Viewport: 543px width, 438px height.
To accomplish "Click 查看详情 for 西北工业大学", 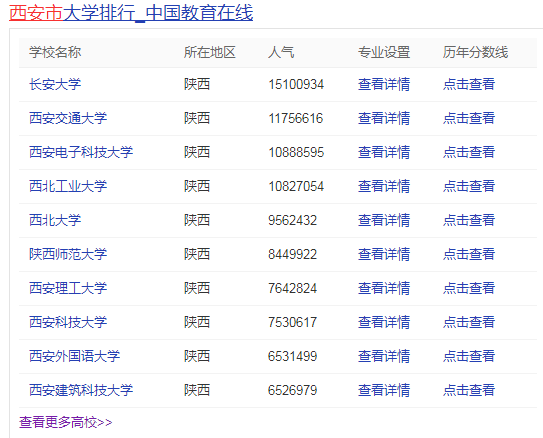I will (384, 186).
